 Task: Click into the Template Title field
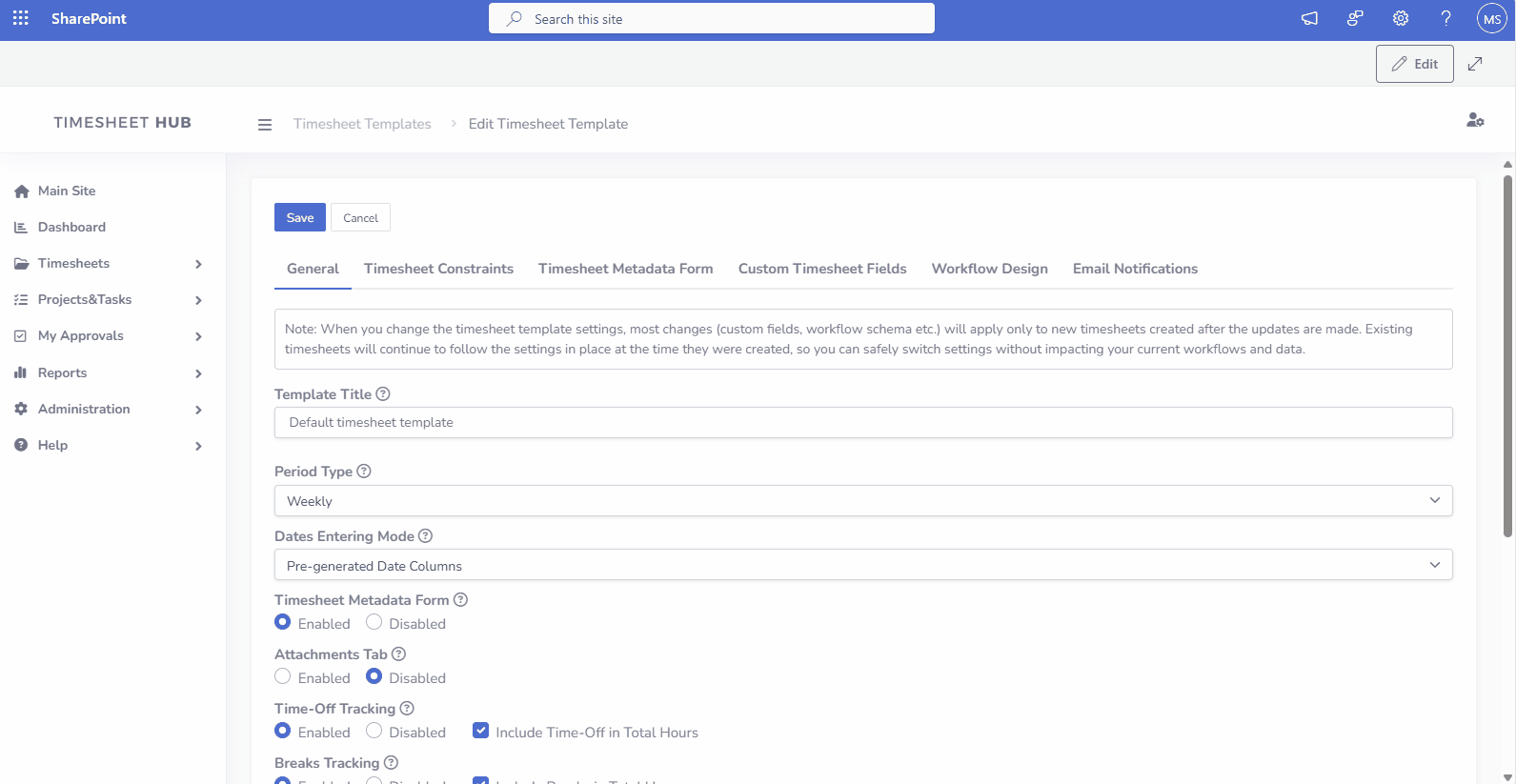(862, 422)
